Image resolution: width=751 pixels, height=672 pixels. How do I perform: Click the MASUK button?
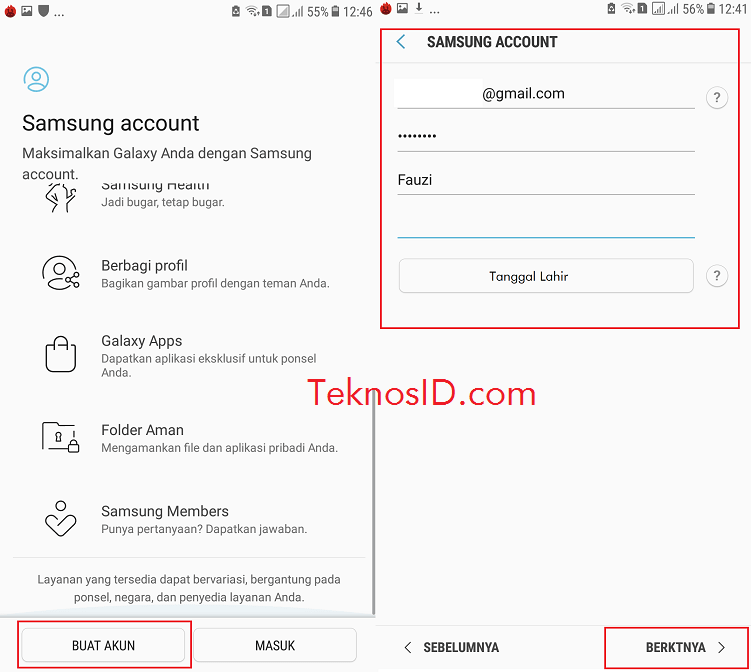[x=275, y=645]
